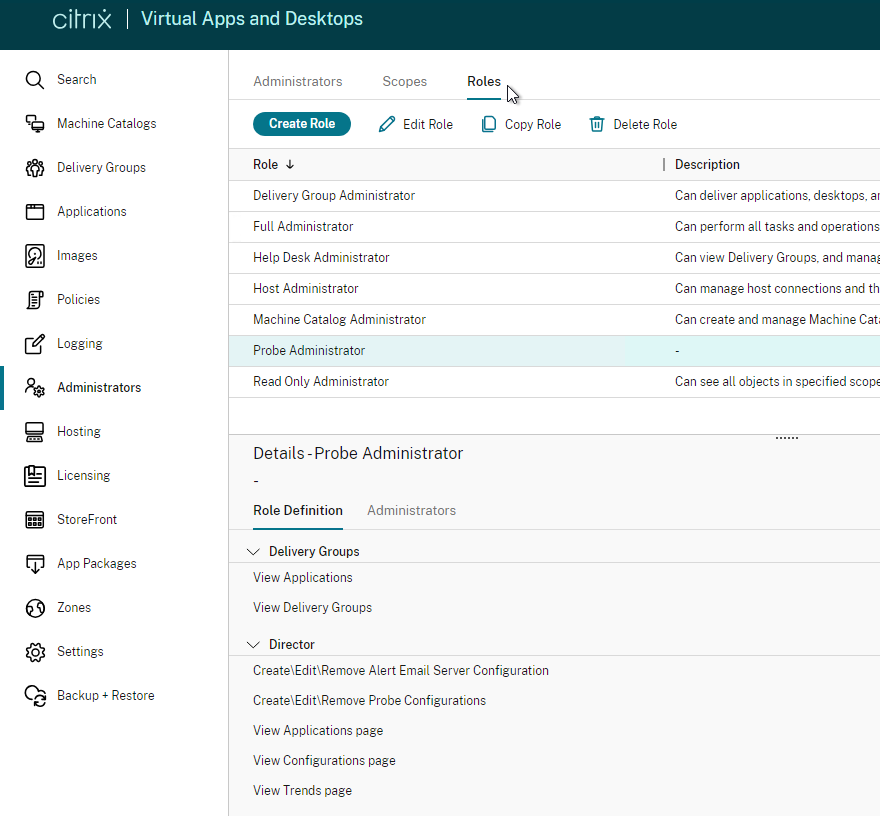
Task: Collapse the Director section chevron
Action: [x=254, y=645]
